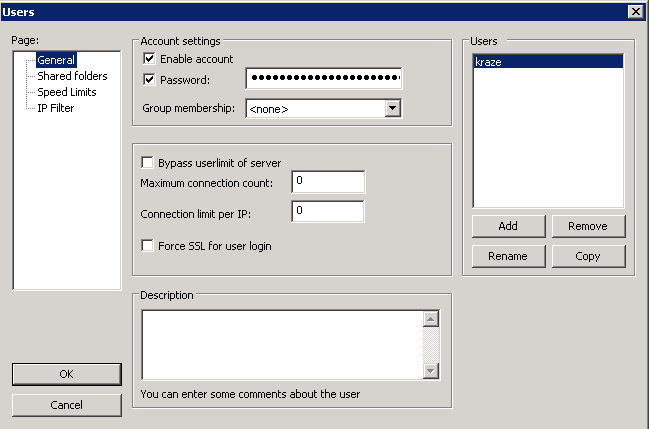
Task: Copy the selected user account
Action: pos(588,256)
